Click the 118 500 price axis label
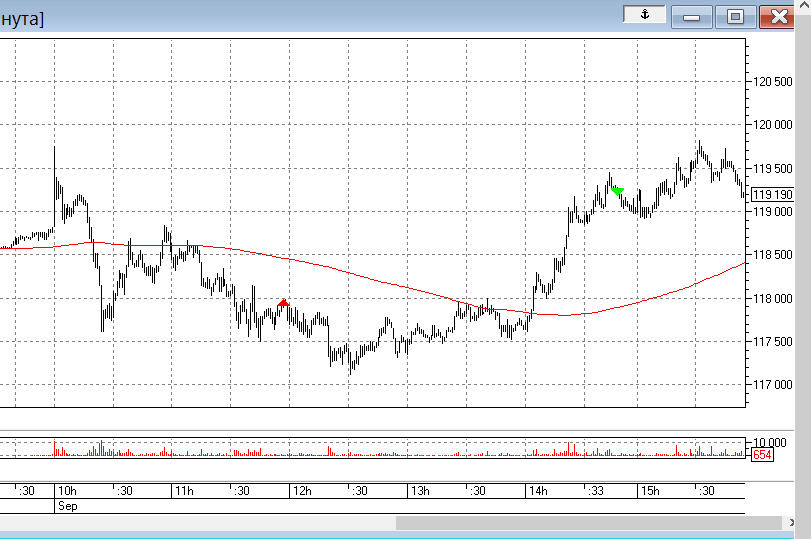 772,254
